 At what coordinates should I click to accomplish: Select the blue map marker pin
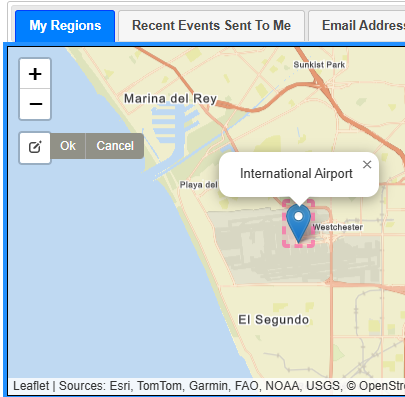click(299, 223)
